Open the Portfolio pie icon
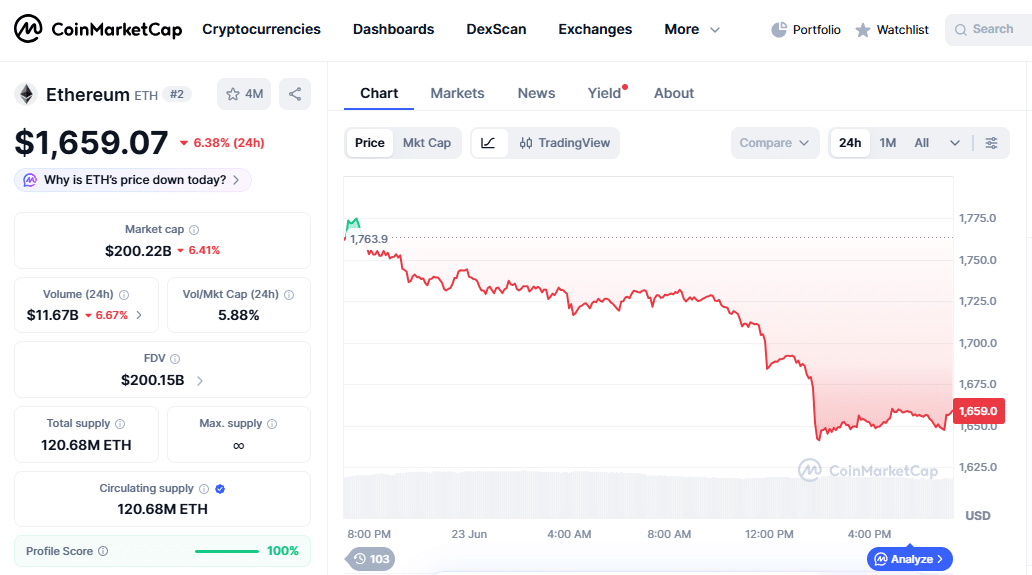The height and width of the screenshot is (575, 1032). 779,30
